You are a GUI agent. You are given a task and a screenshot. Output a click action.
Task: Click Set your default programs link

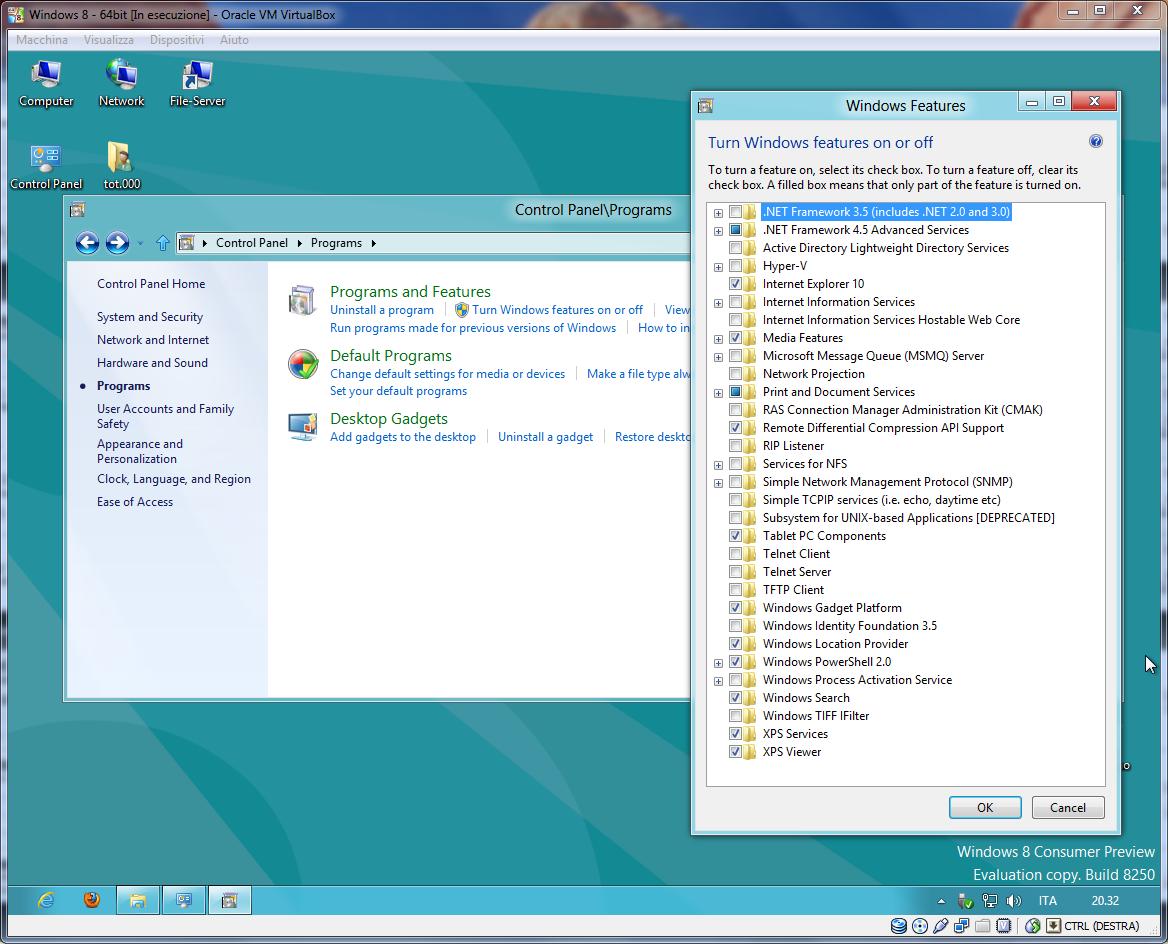pos(399,391)
